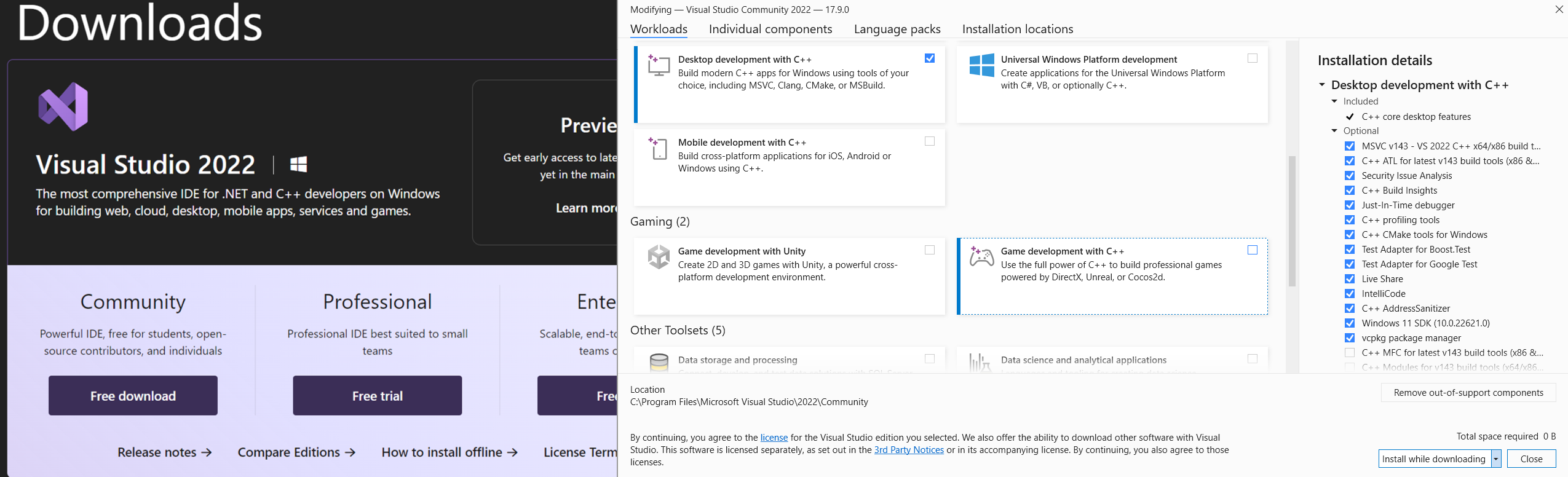Uncheck C++ Build Insights option

click(x=1350, y=191)
